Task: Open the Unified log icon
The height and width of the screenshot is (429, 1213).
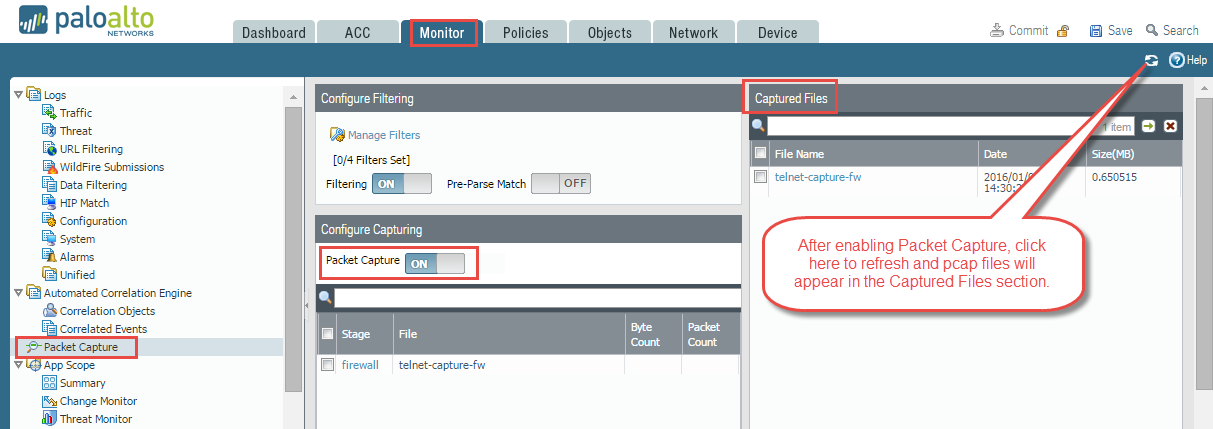Action: (x=49, y=275)
